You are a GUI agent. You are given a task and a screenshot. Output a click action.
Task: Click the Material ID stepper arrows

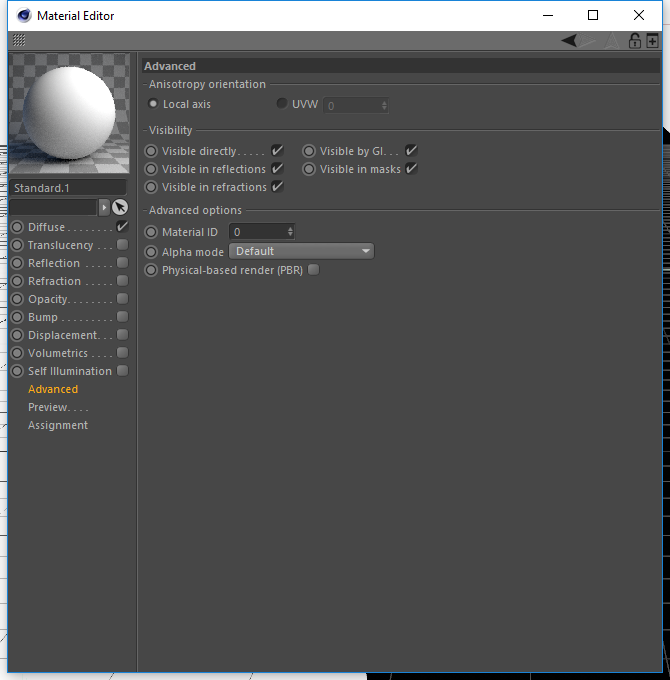[x=290, y=232]
